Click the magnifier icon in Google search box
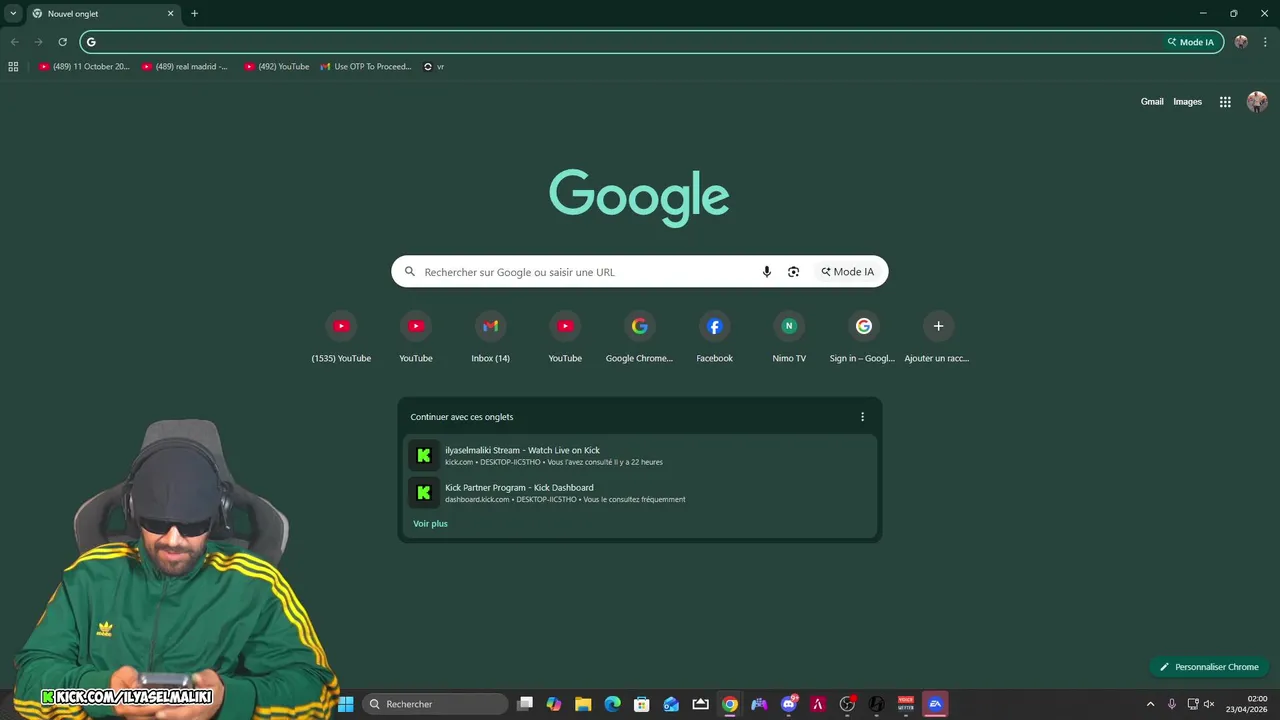Screen dimensions: 1280x720 pyautogui.click(x=410, y=272)
